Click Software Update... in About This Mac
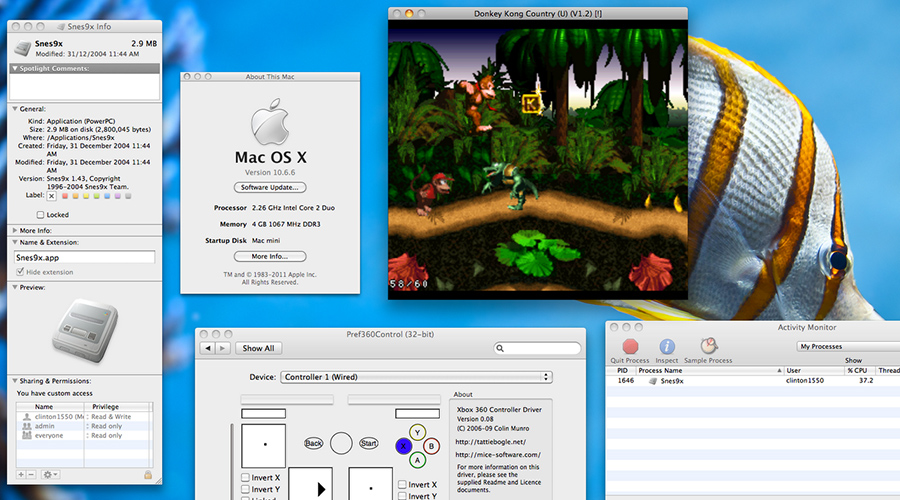Screen dimensions: 900x500 (270, 187)
